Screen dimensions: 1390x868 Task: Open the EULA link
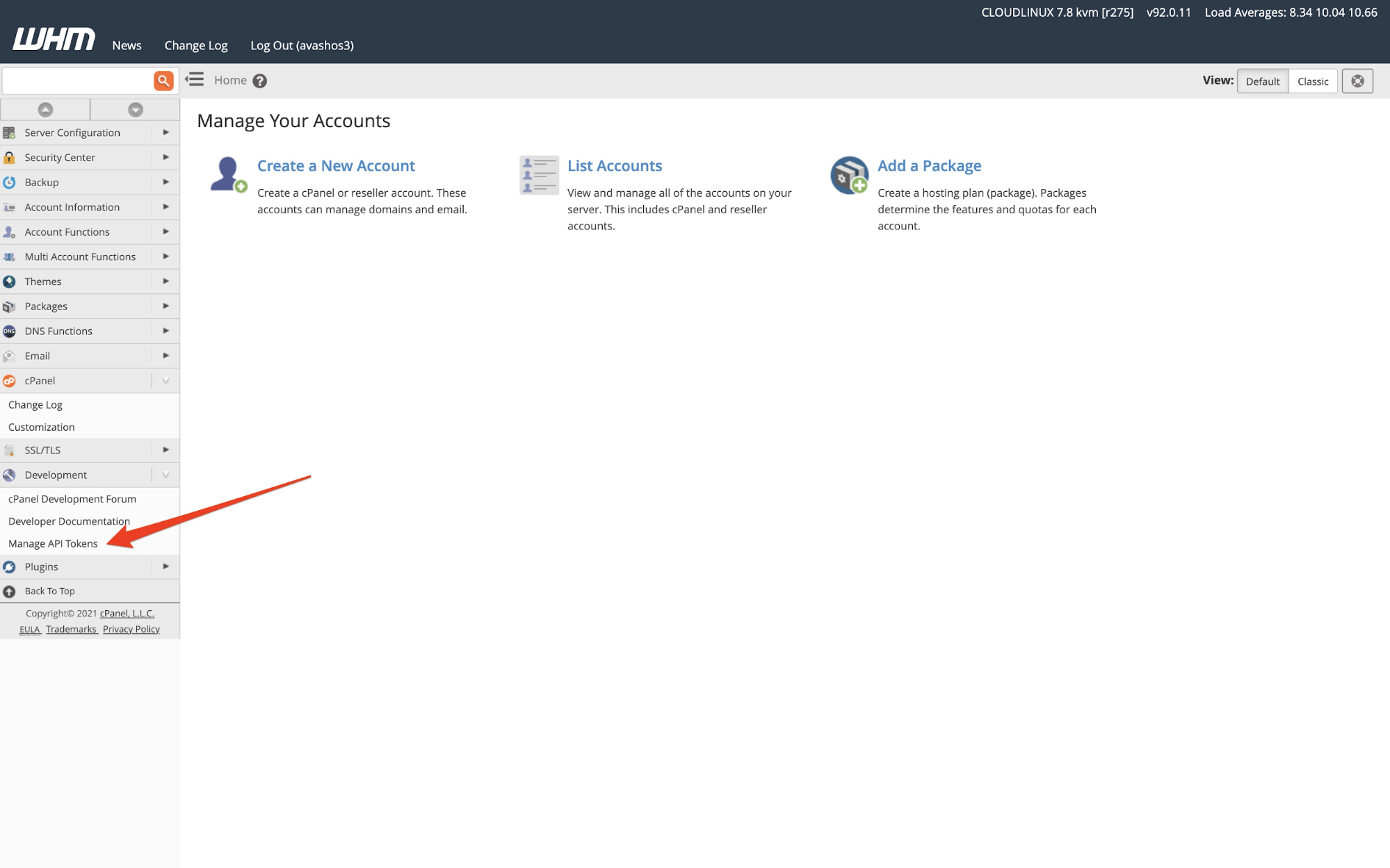tap(30, 629)
